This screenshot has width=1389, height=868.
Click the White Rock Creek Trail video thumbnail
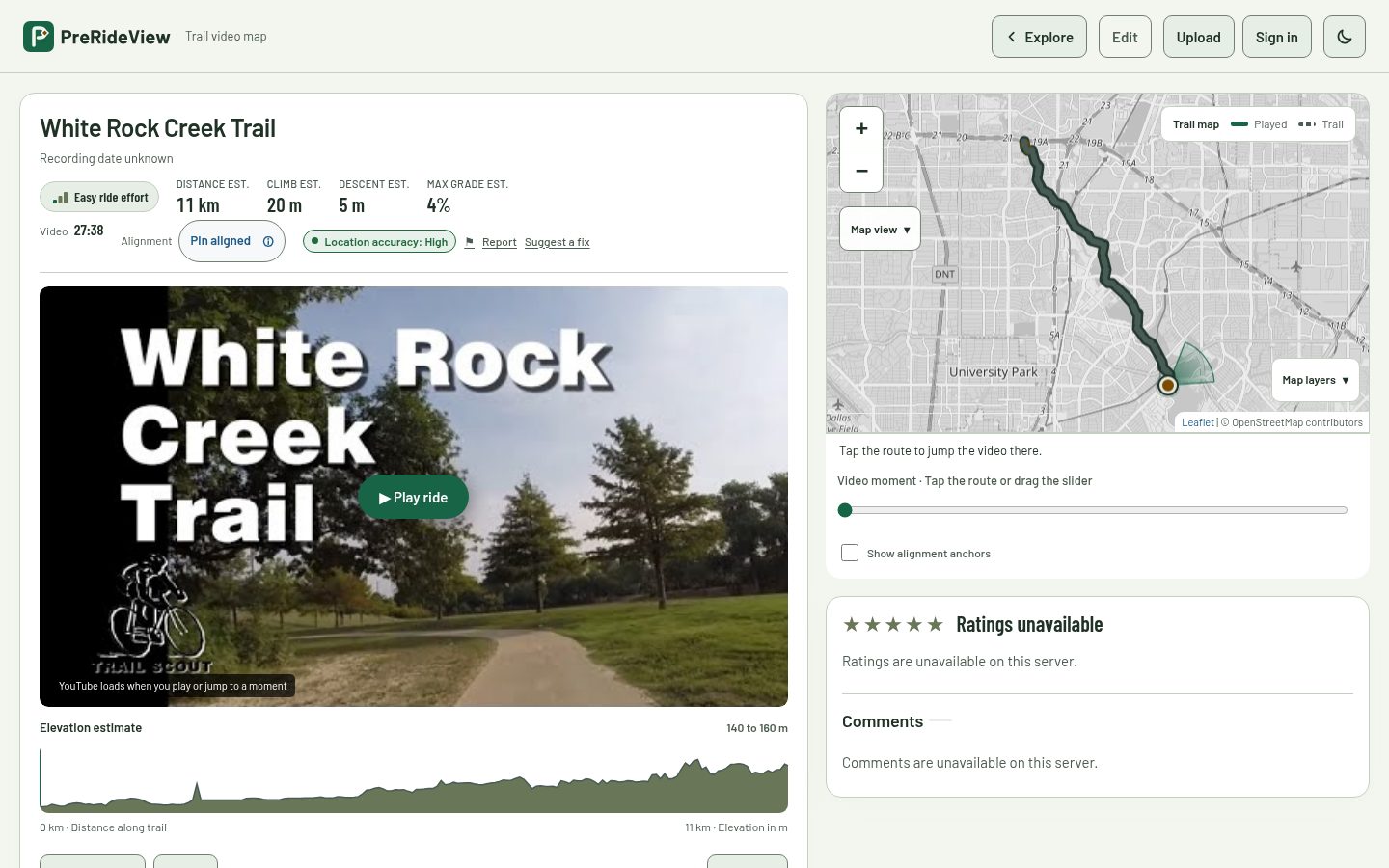pos(414,497)
